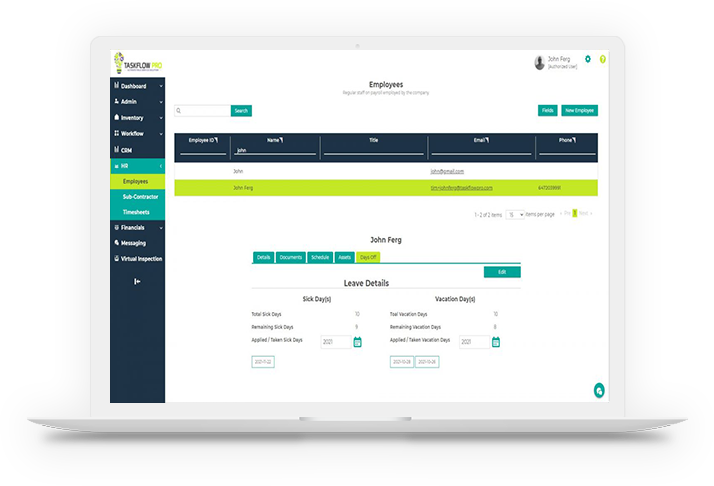The image size is (714, 486).
Task: Open the vacation days calendar picker
Action: click(x=496, y=342)
